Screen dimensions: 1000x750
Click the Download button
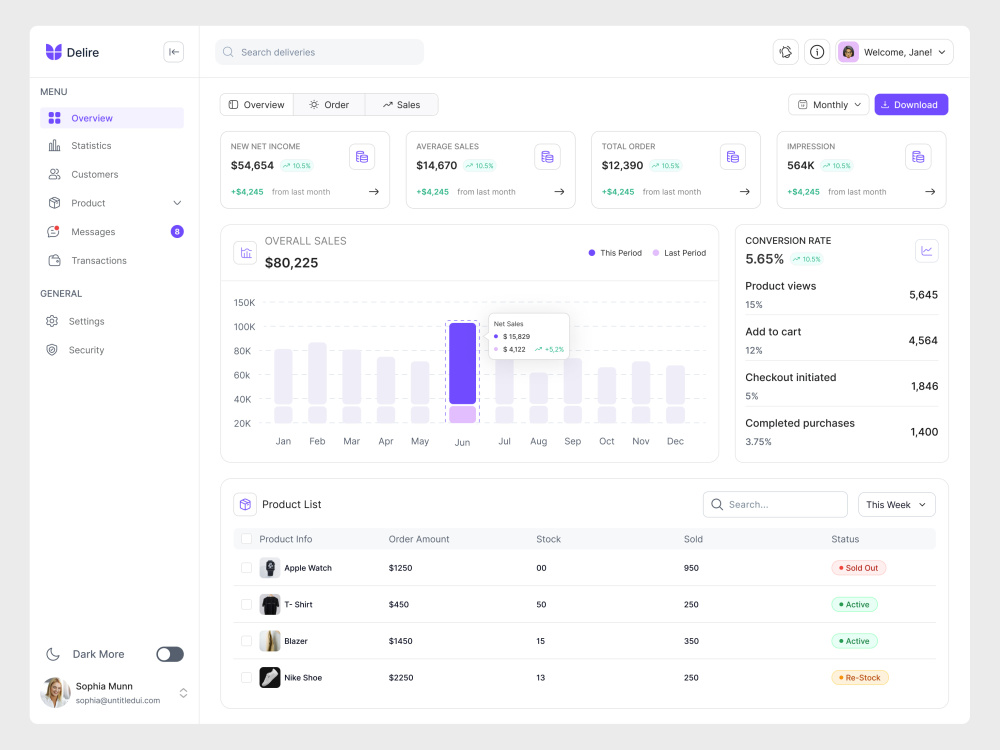click(911, 105)
